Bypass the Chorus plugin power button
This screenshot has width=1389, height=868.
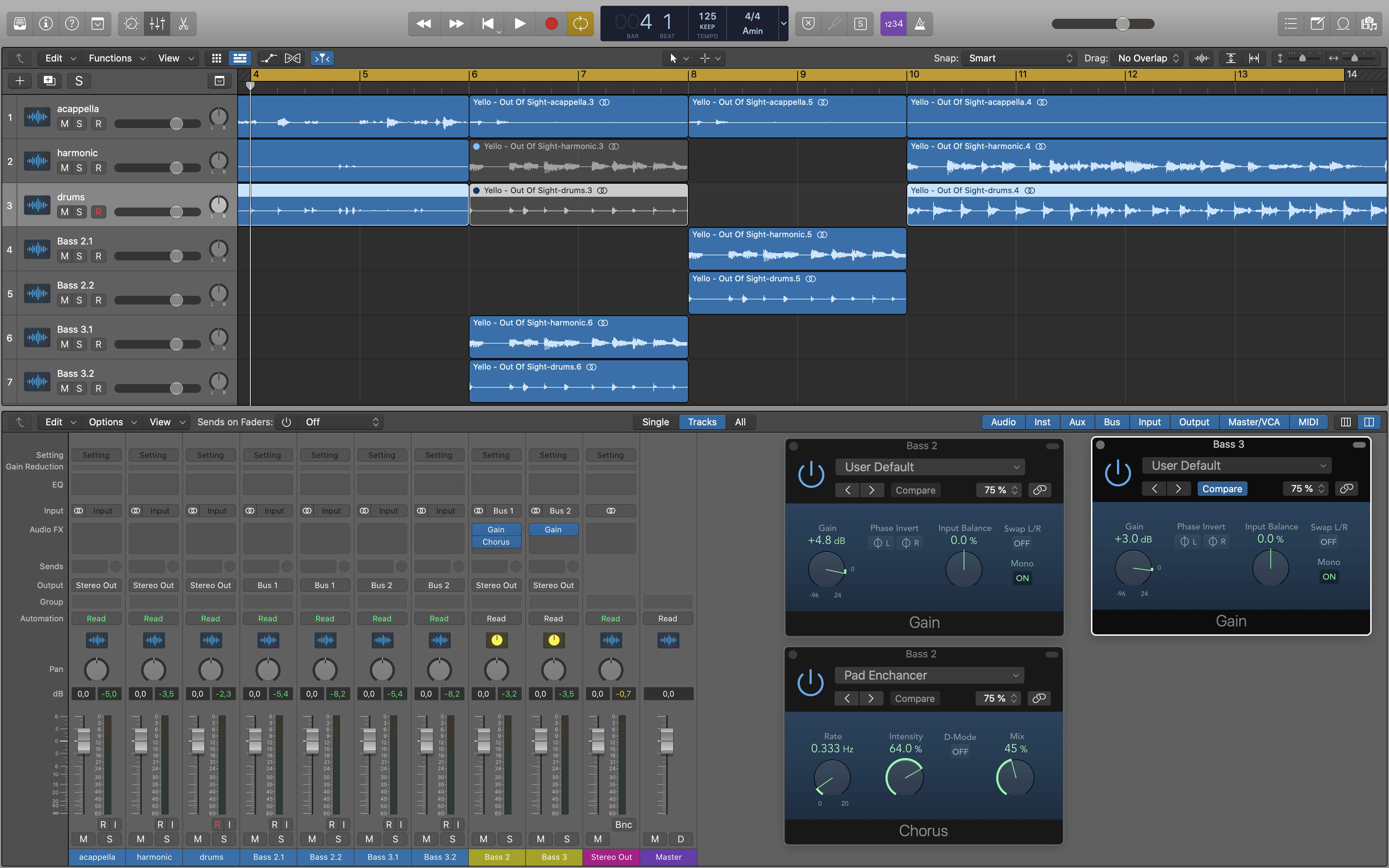pos(811,683)
